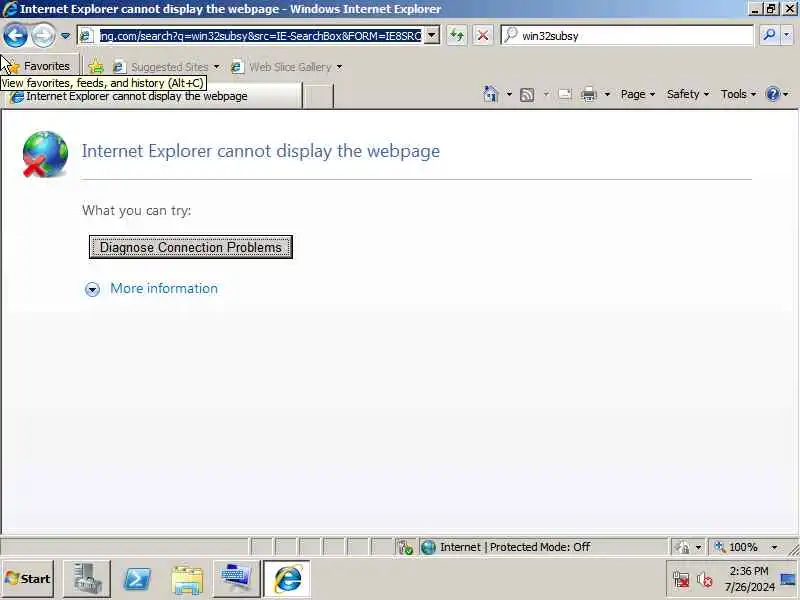Open the computer keyboard taskbar icon
Image resolution: width=800 pixels, height=600 pixels.
pyautogui.click(x=236, y=579)
